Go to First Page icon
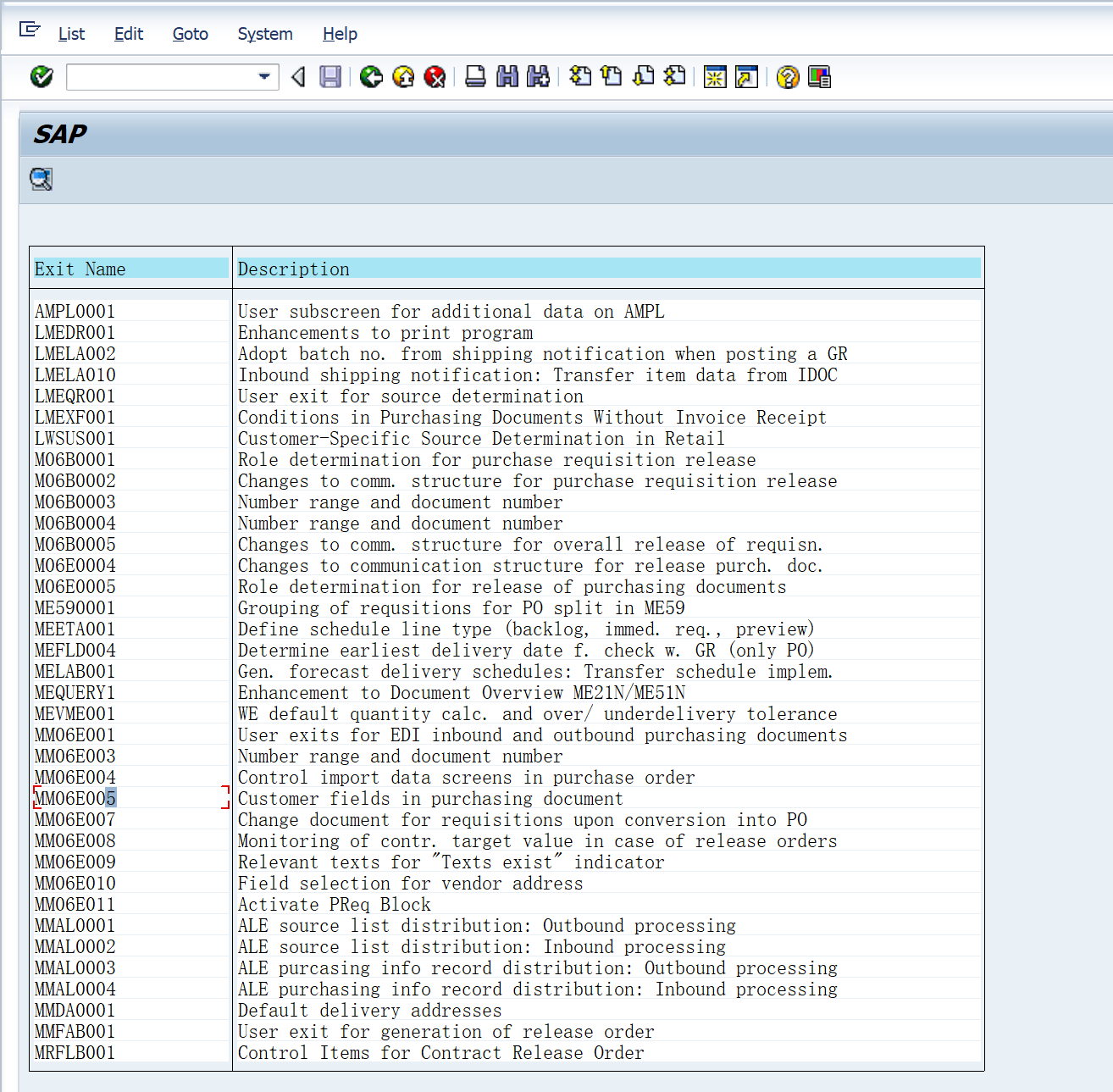 click(580, 77)
